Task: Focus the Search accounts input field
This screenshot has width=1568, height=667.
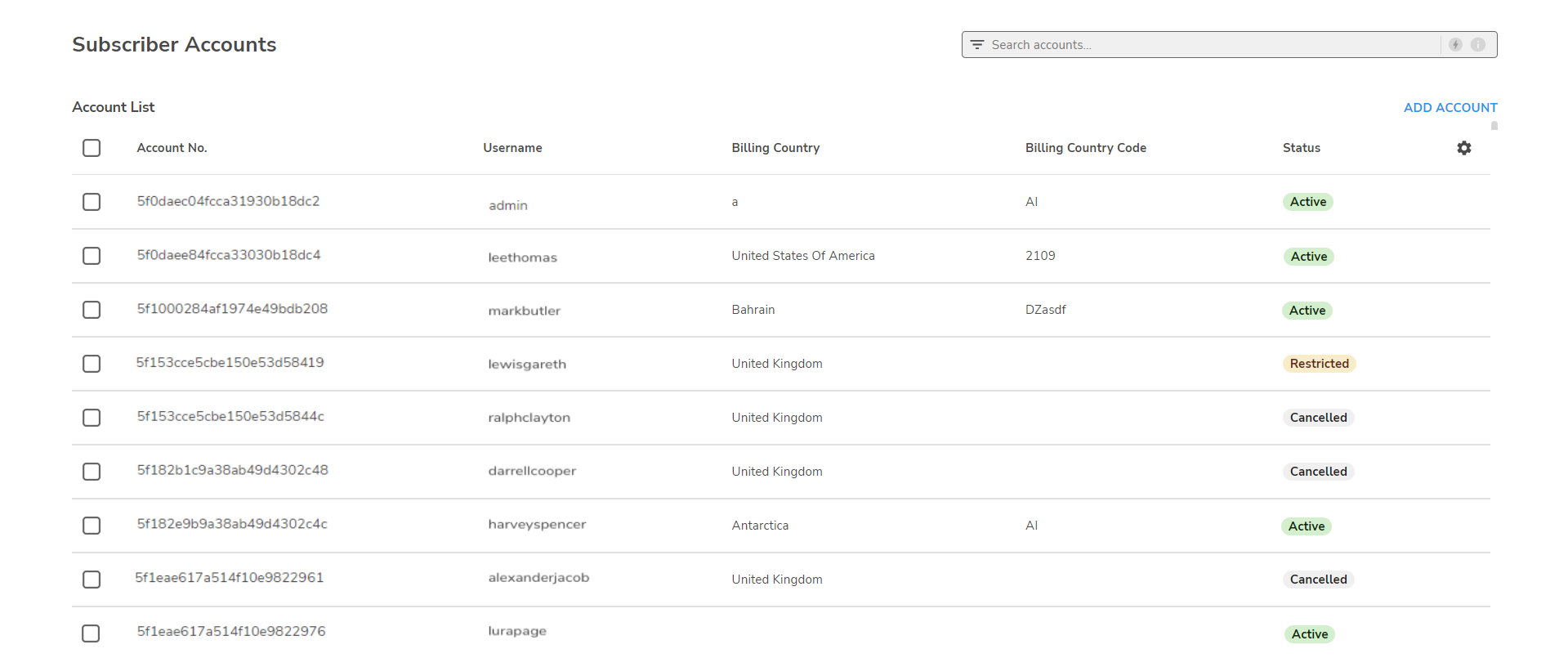Action: click(x=1209, y=45)
